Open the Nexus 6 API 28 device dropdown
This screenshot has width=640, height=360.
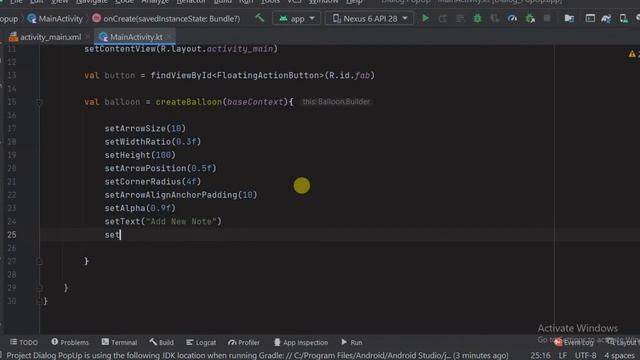point(369,18)
